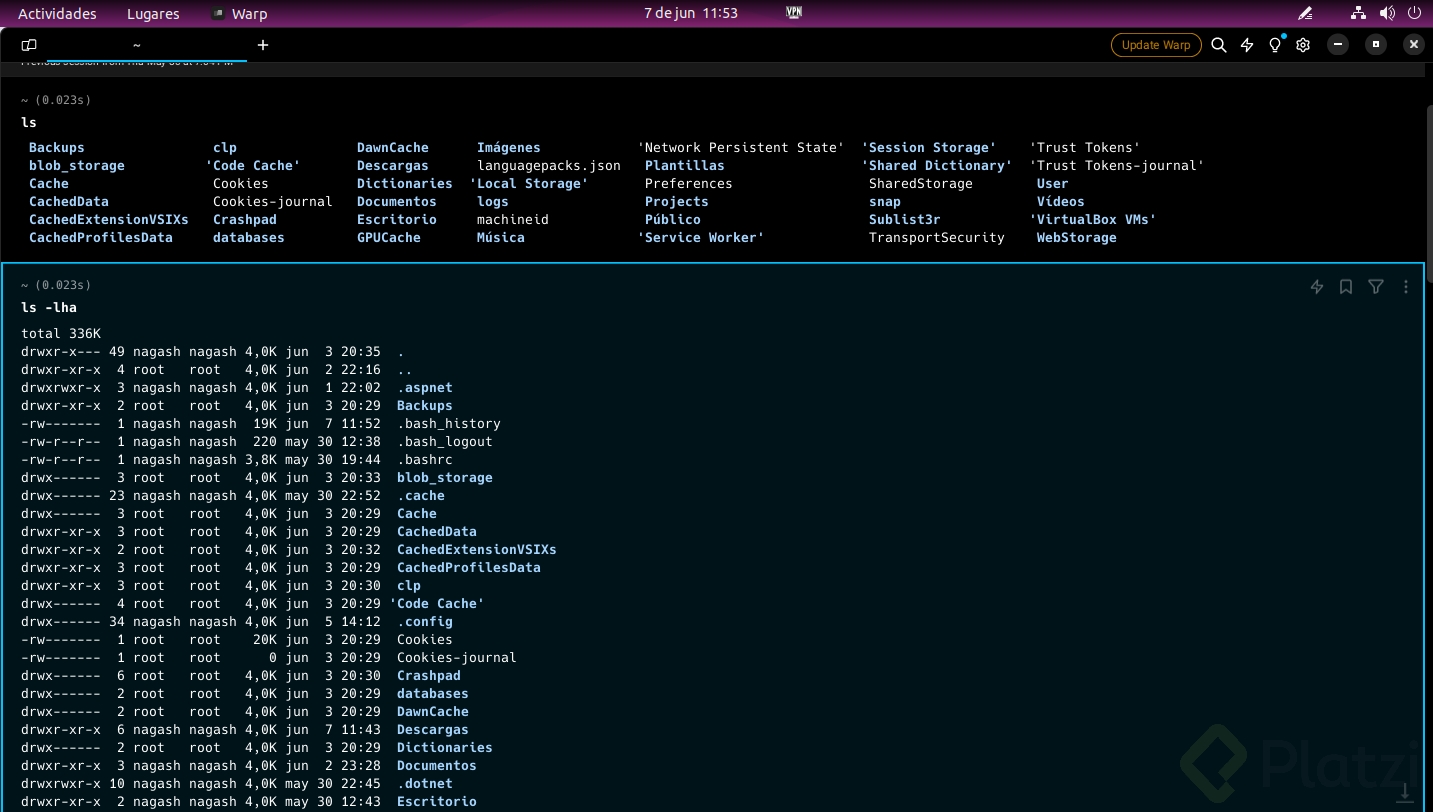Click the lightning icon on the ls -lha block

click(1317, 287)
